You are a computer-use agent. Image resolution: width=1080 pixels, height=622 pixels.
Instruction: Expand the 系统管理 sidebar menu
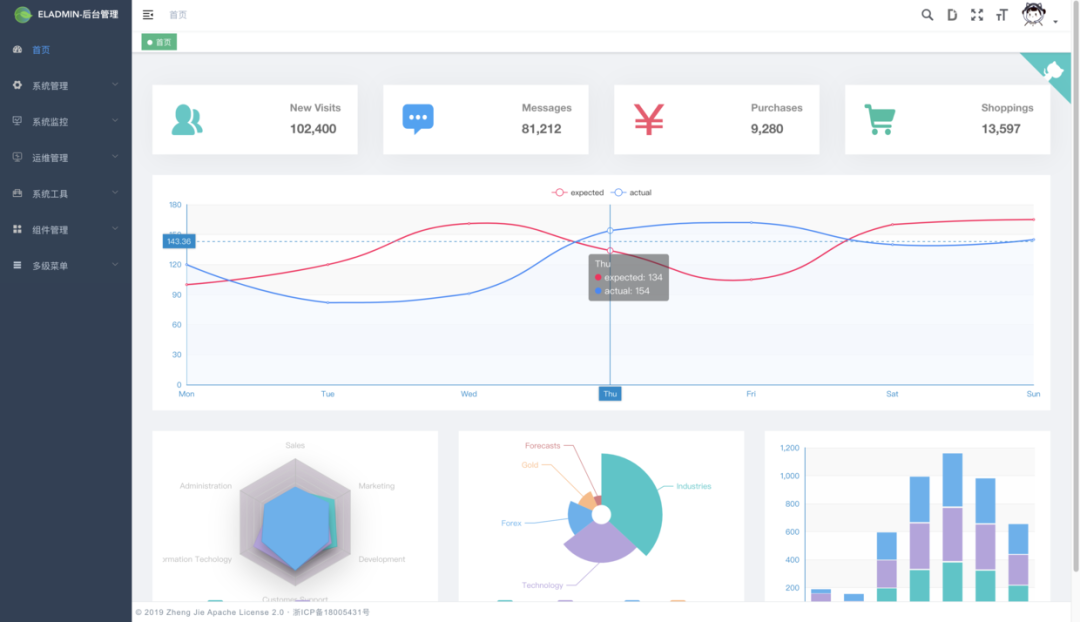point(65,86)
